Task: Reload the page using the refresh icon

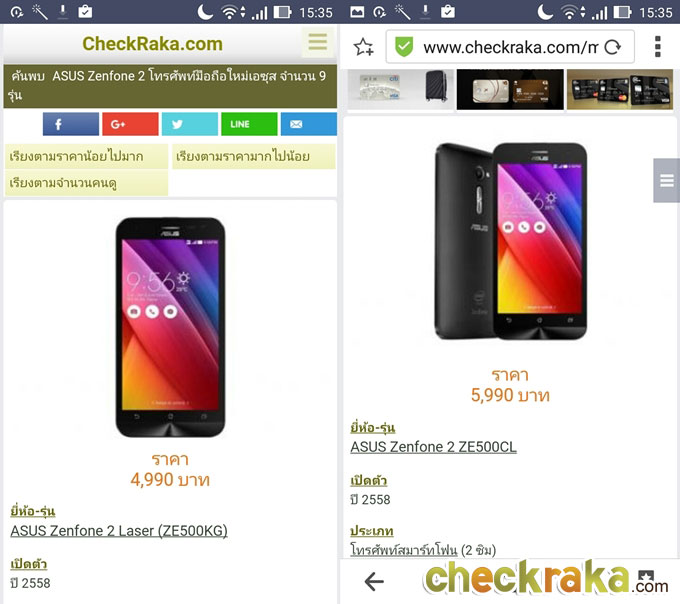Action: click(612, 47)
